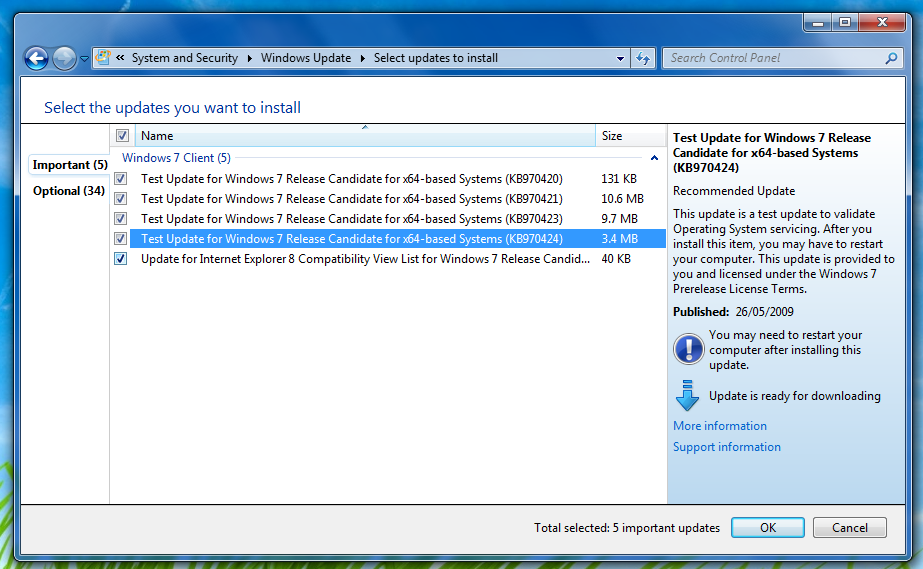
Task: Click the search magnifier icon
Action: 891,58
